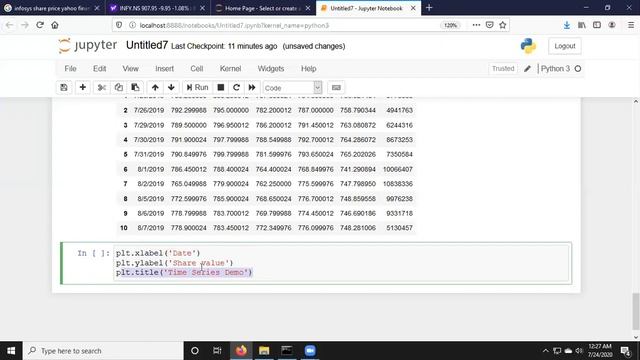The image size is (640, 360).
Task: Click the page vertical scrollbar thumb
Action: tap(636, 311)
